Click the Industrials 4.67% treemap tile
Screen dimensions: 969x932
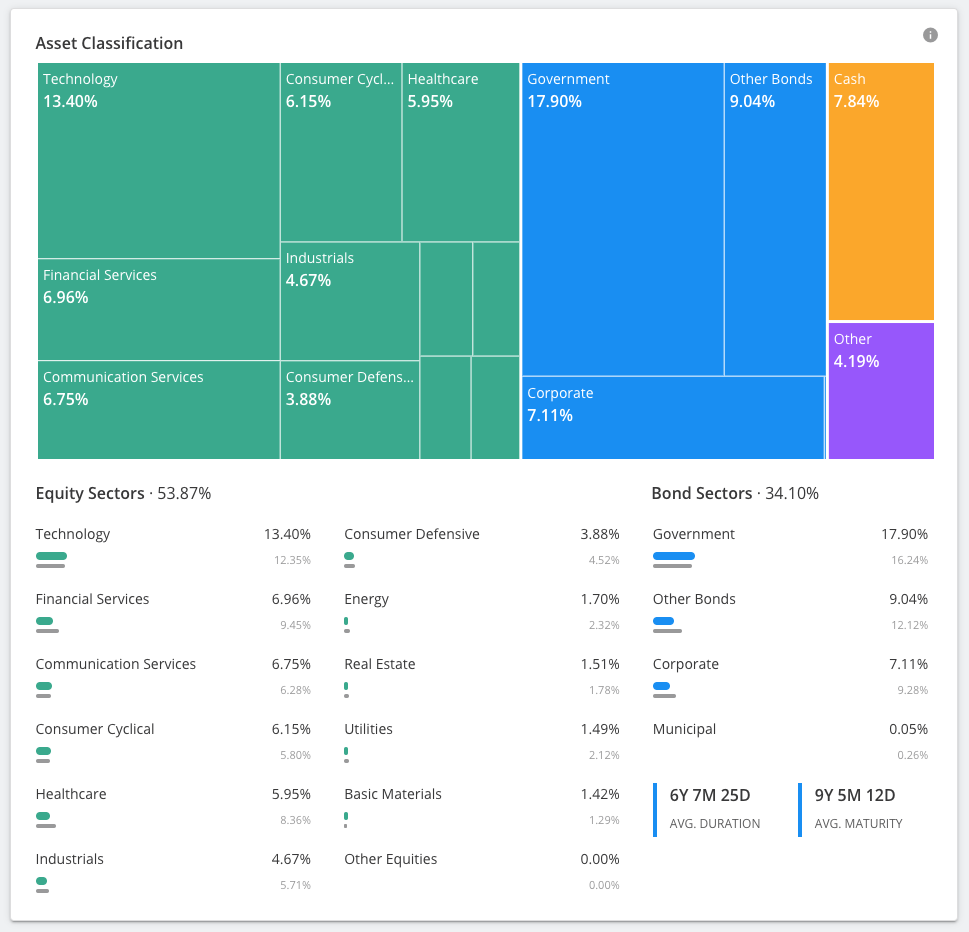click(x=350, y=301)
